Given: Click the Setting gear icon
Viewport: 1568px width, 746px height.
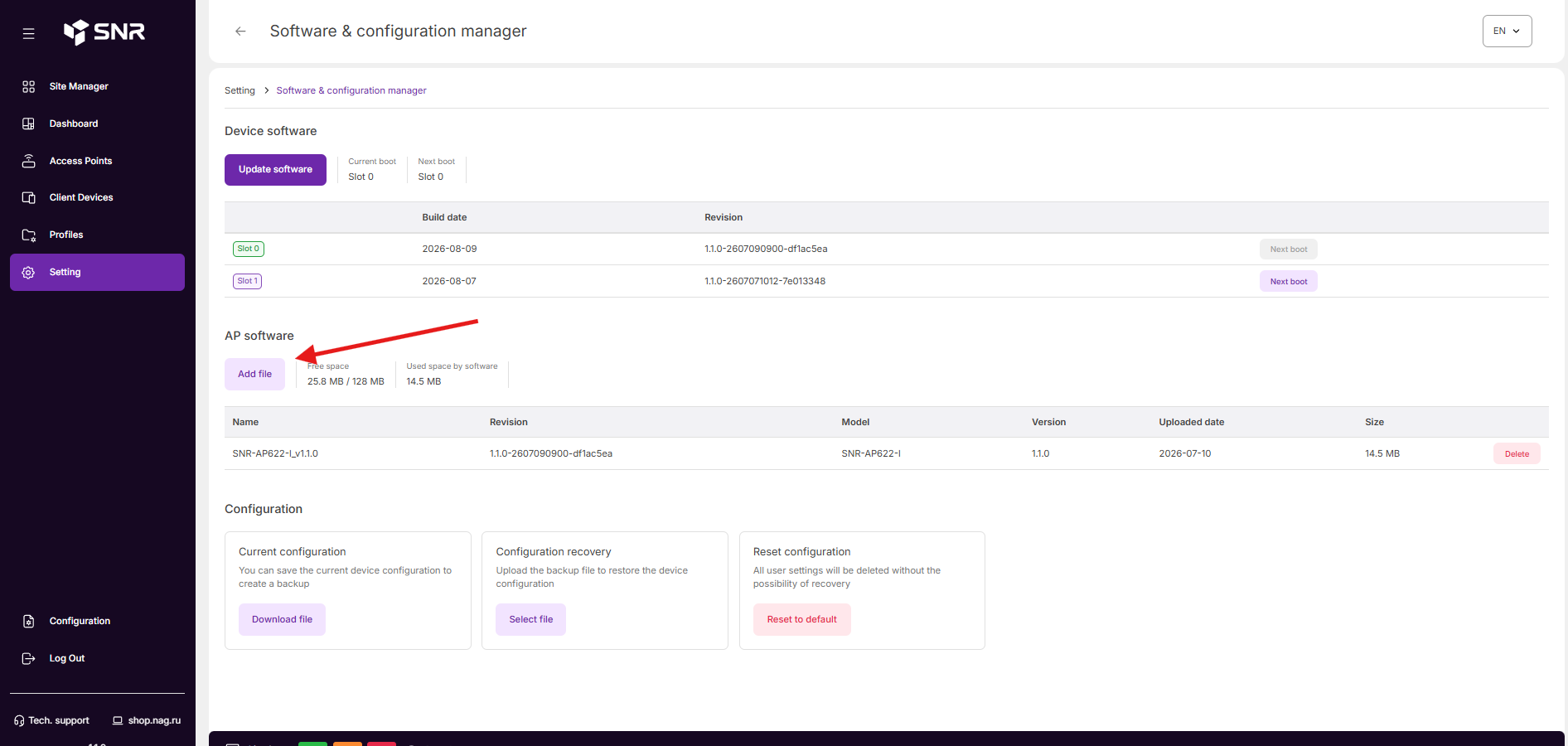Looking at the screenshot, I should [x=28, y=272].
